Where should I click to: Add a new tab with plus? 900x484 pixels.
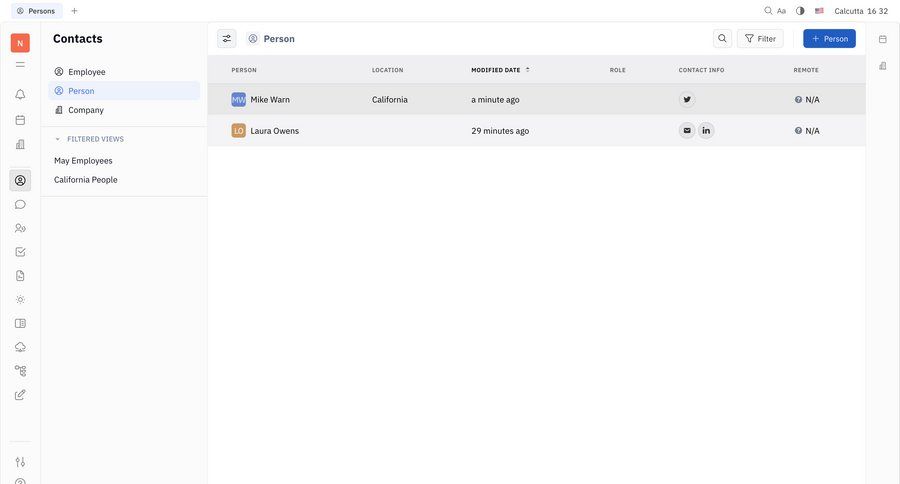(x=74, y=11)
